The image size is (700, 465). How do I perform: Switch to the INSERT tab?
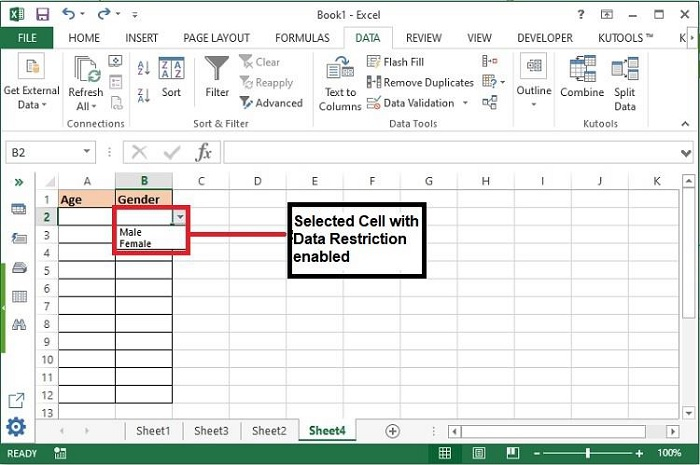[x=142, y=38]
